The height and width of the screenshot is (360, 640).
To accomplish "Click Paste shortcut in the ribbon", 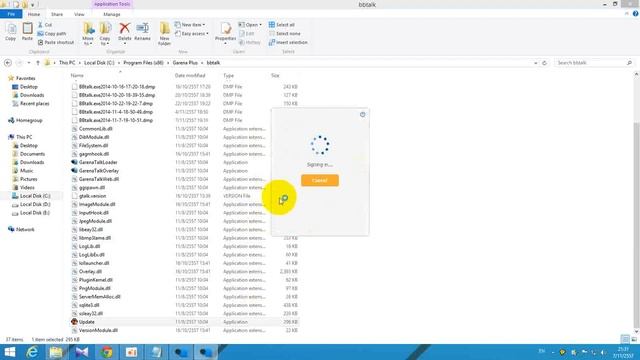I will (56, 42).
